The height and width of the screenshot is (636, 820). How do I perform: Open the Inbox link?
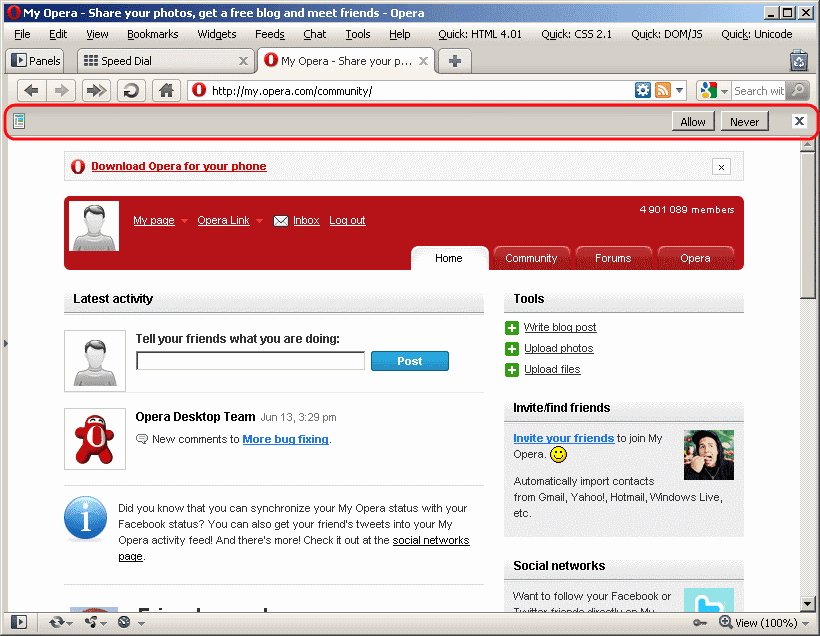306,220
